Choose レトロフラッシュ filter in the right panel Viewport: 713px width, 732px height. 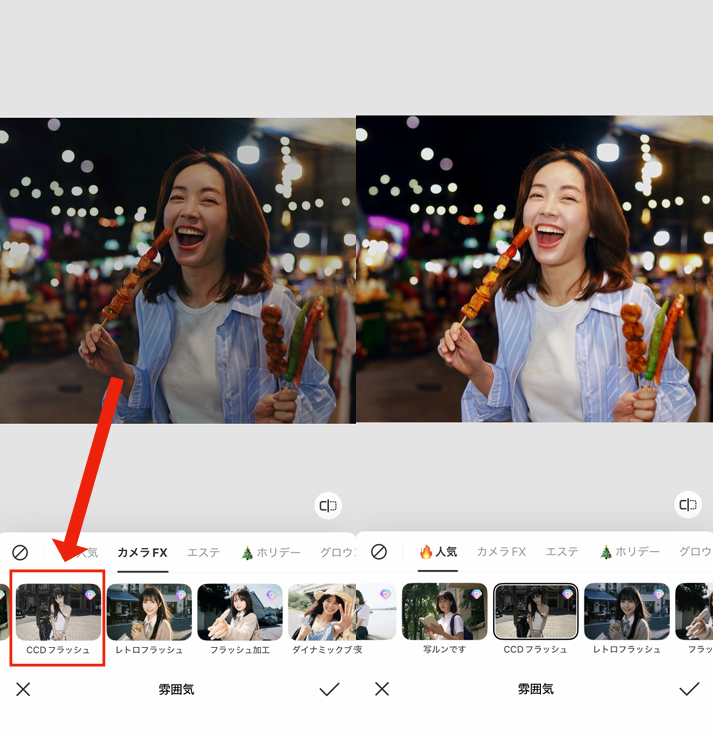coord(626,612)
